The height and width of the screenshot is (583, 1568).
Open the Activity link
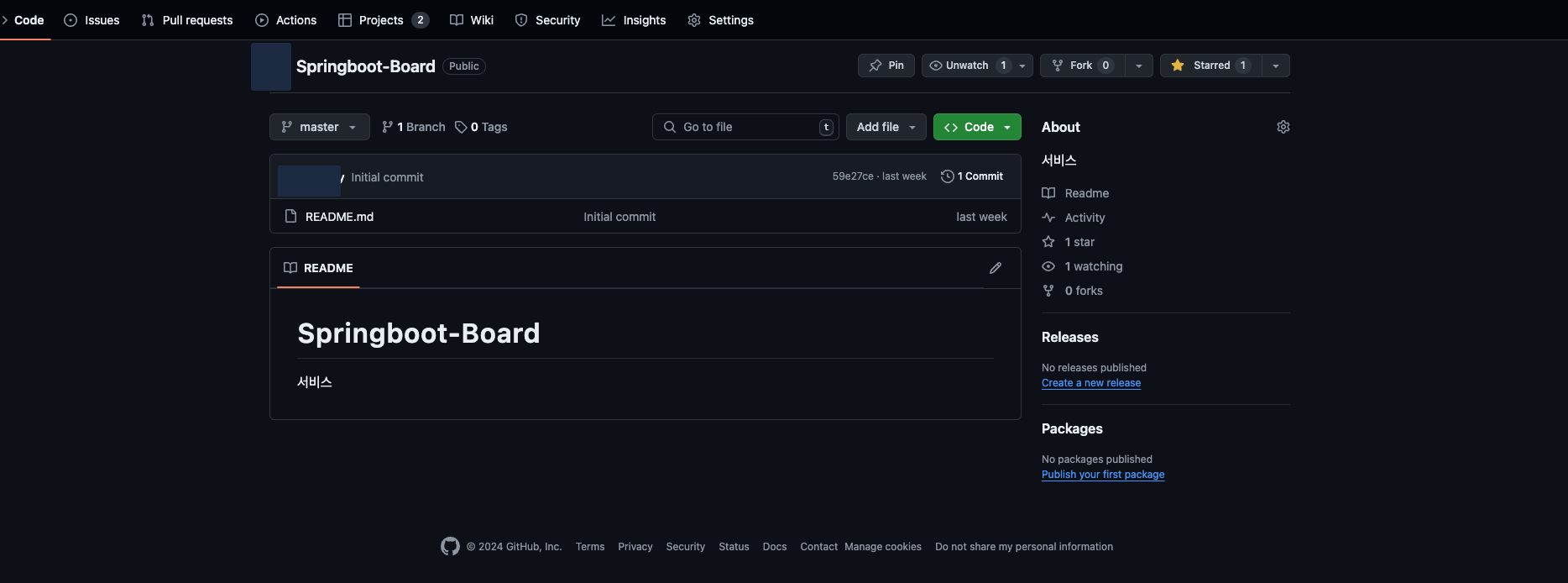click(x=1074, y=218)
